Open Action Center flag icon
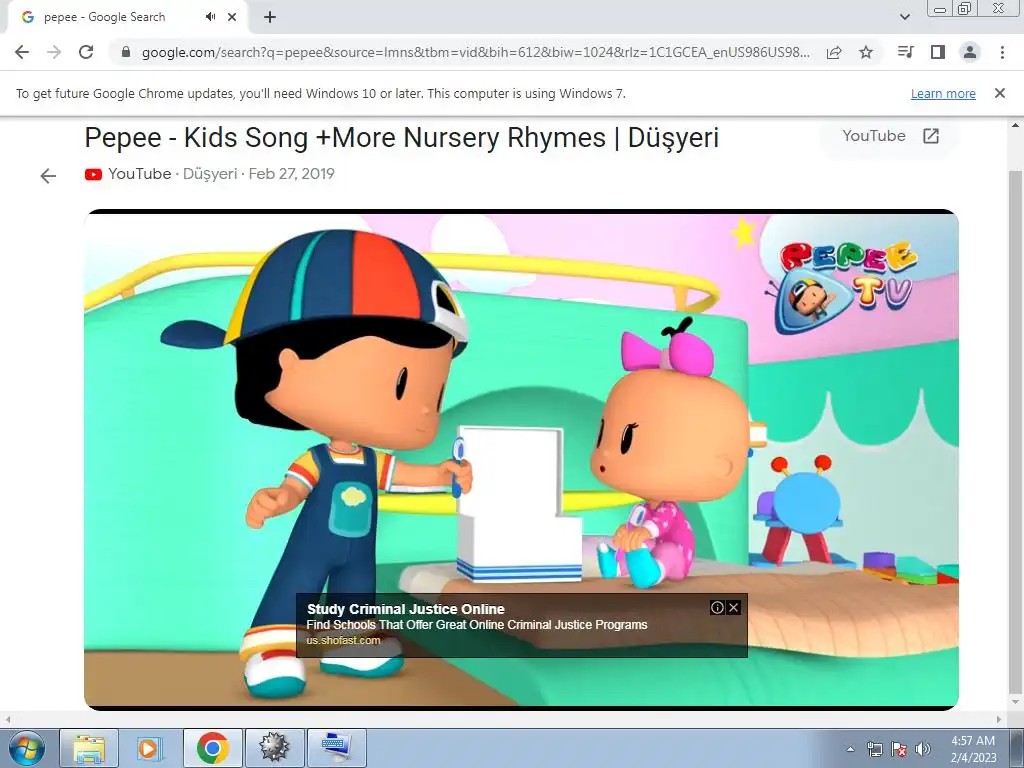The width and height of the screenshot is (1024, 768). (x=899, y=749)
